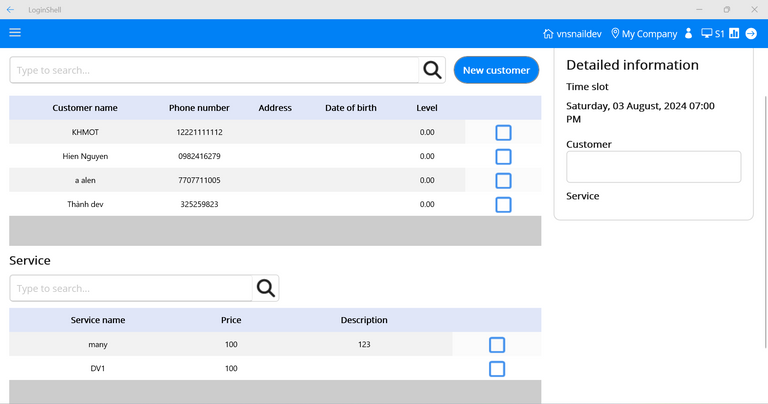
Task: Open the bar chart reports icon
Action: pos(734,34)
